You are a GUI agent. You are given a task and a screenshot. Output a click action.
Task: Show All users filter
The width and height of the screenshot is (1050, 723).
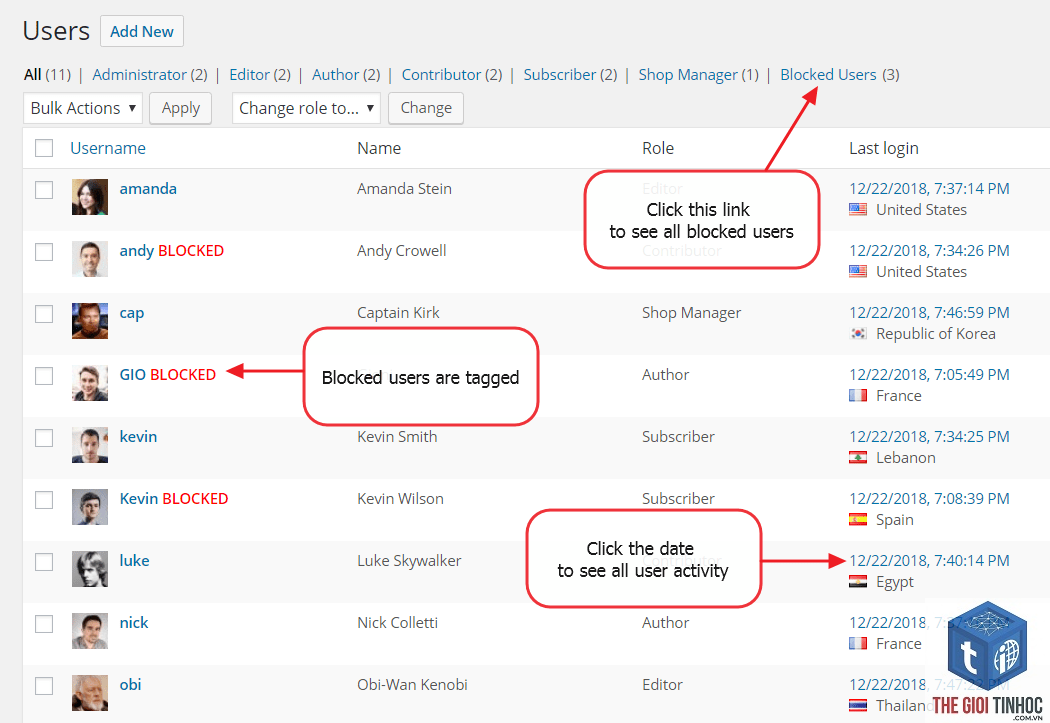(x=33, y=74)
